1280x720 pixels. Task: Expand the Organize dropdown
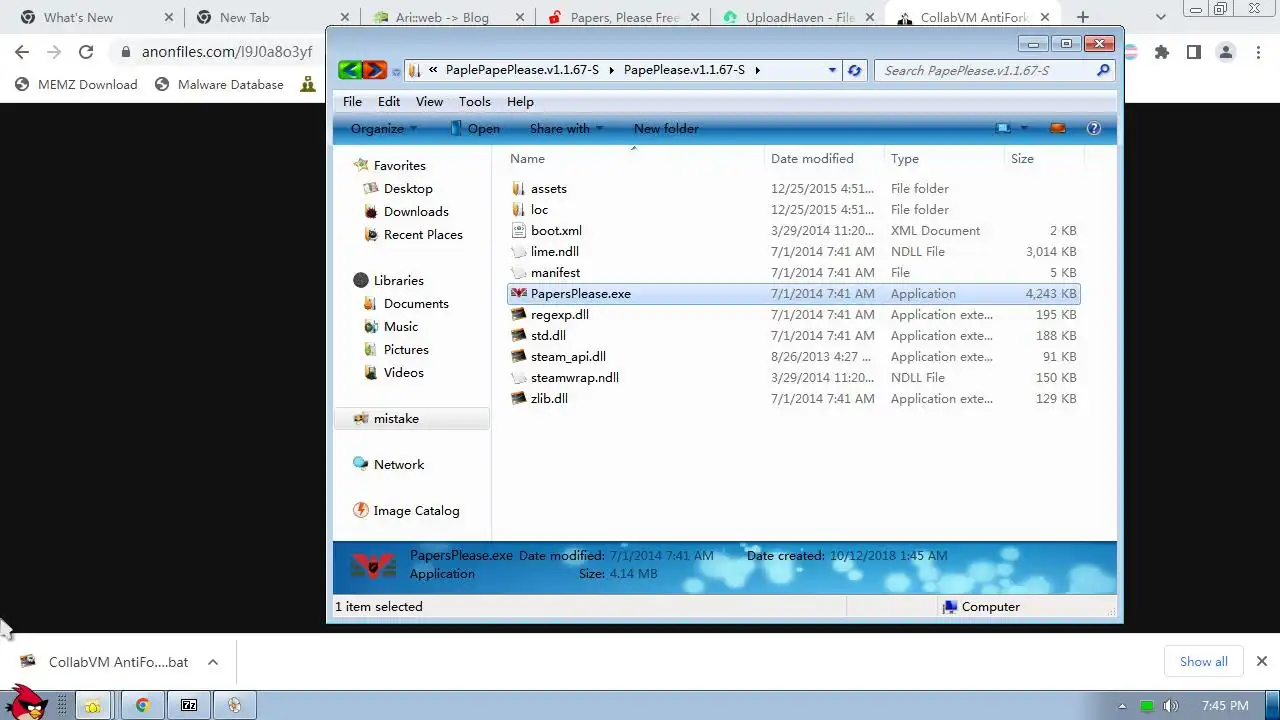coord(384,128)
